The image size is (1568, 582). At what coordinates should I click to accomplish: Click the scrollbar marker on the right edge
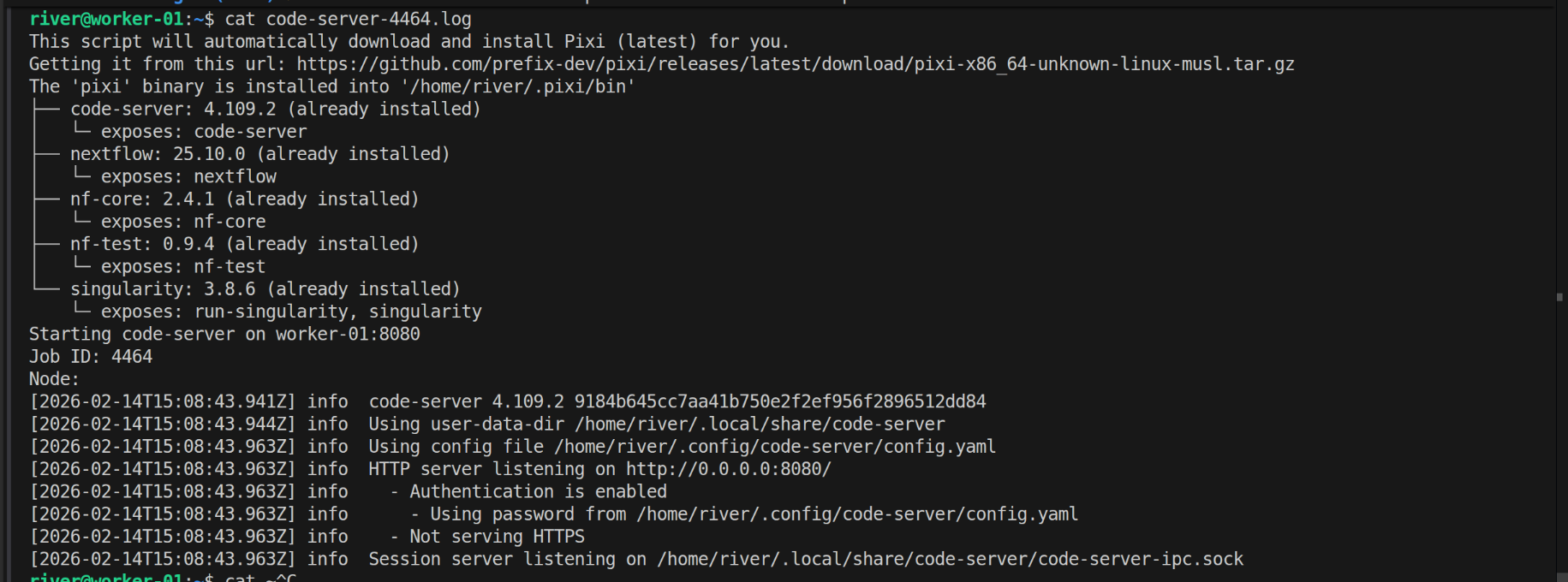pos(1559,298)
